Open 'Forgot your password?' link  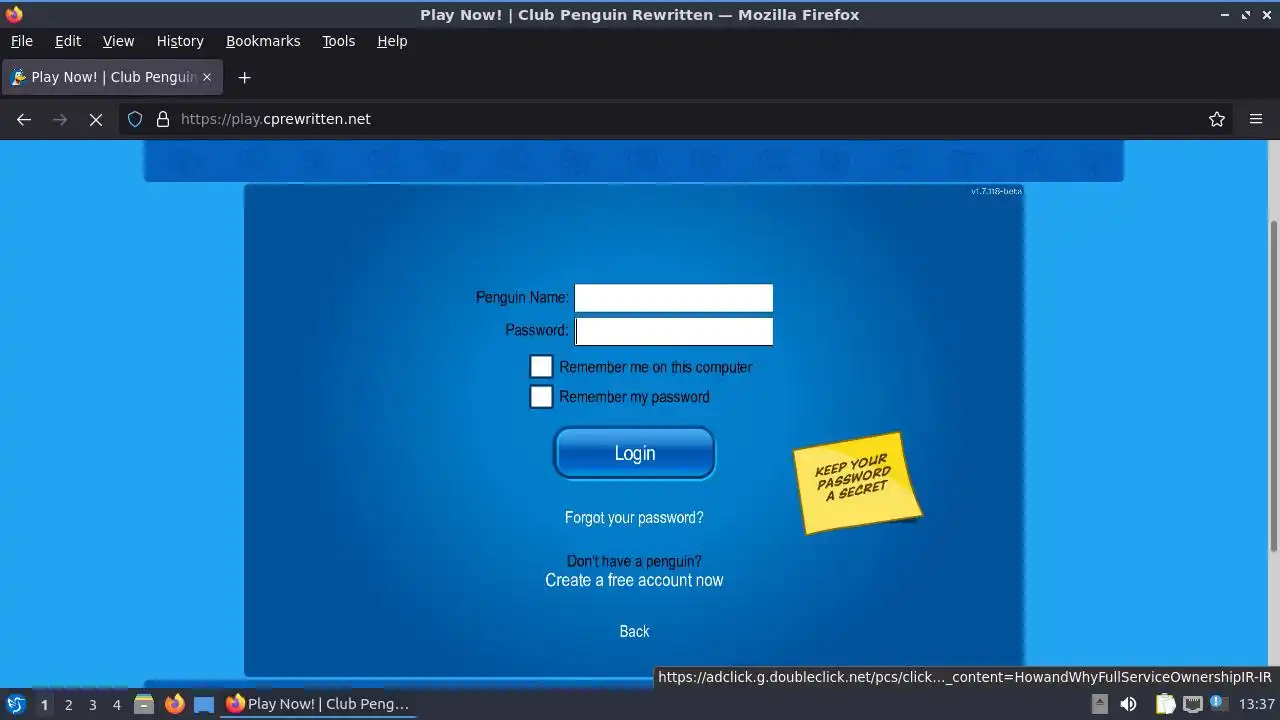tap(634, 517)
